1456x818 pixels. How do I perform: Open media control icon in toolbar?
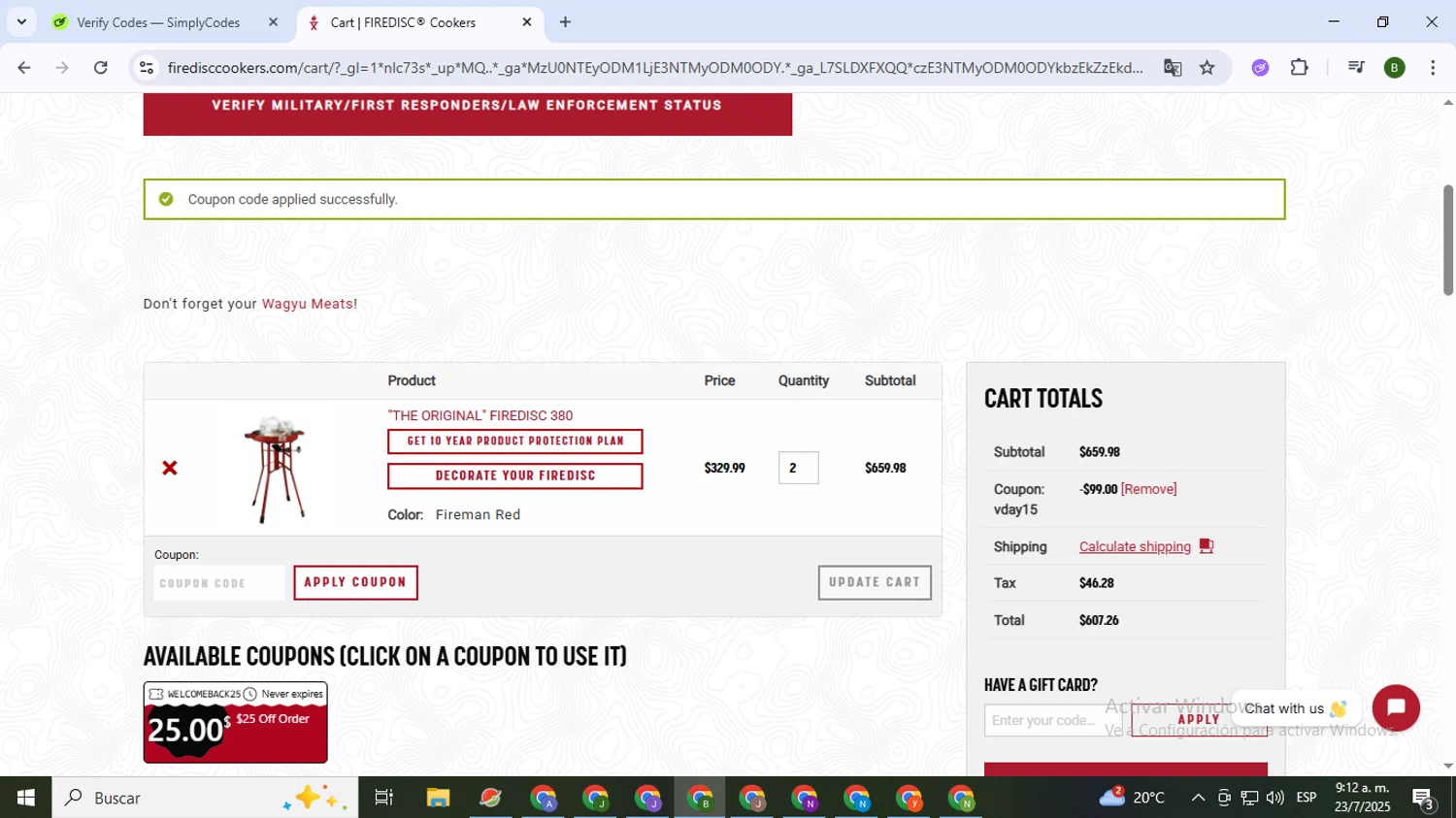(x=1356, y=68)
